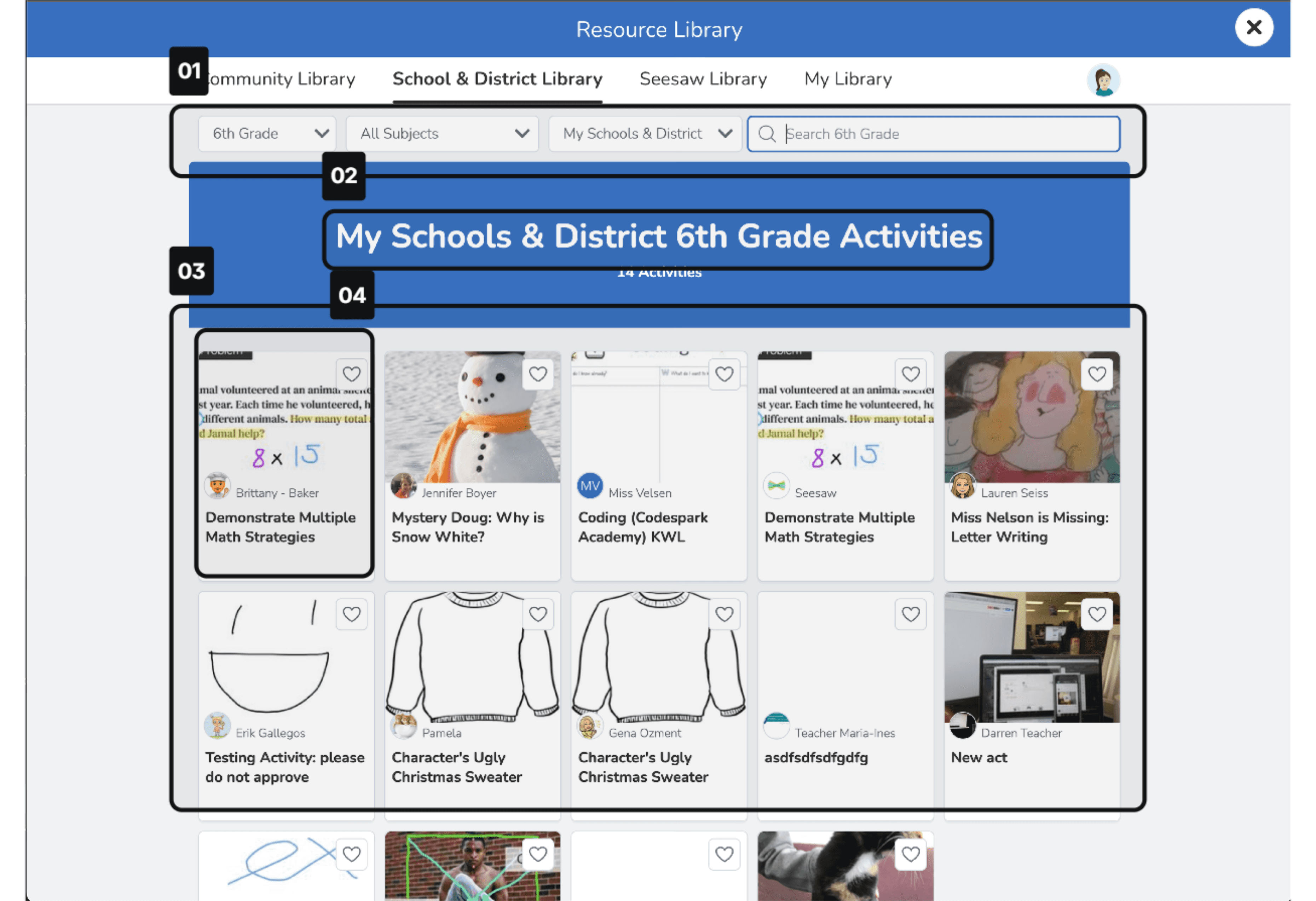Close the Resource Library dialog
This screenshot has width=1316, height=901.
1253,27
